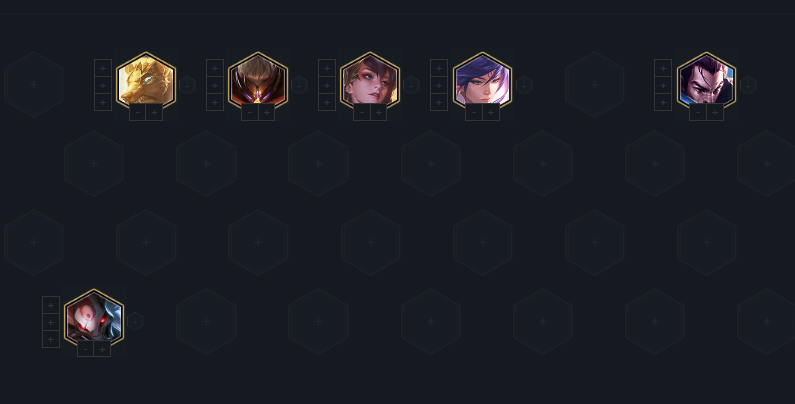Select the dark-haired scarred male champion portrait
Screen dimensions: 795x404
click(706, 81)
